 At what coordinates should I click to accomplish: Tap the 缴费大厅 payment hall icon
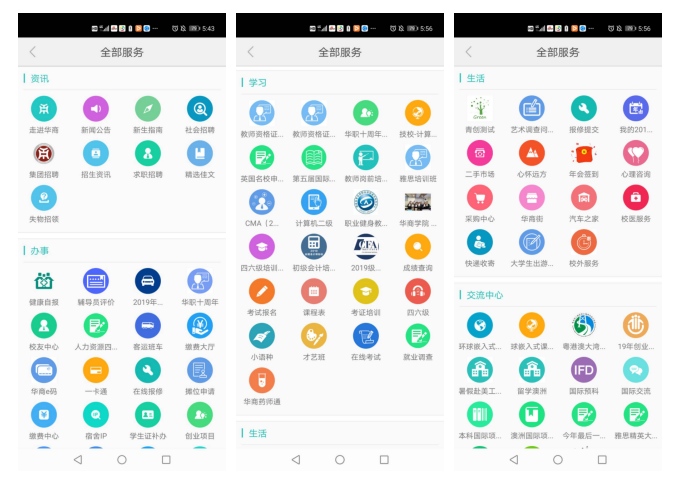tap(200, 325)
